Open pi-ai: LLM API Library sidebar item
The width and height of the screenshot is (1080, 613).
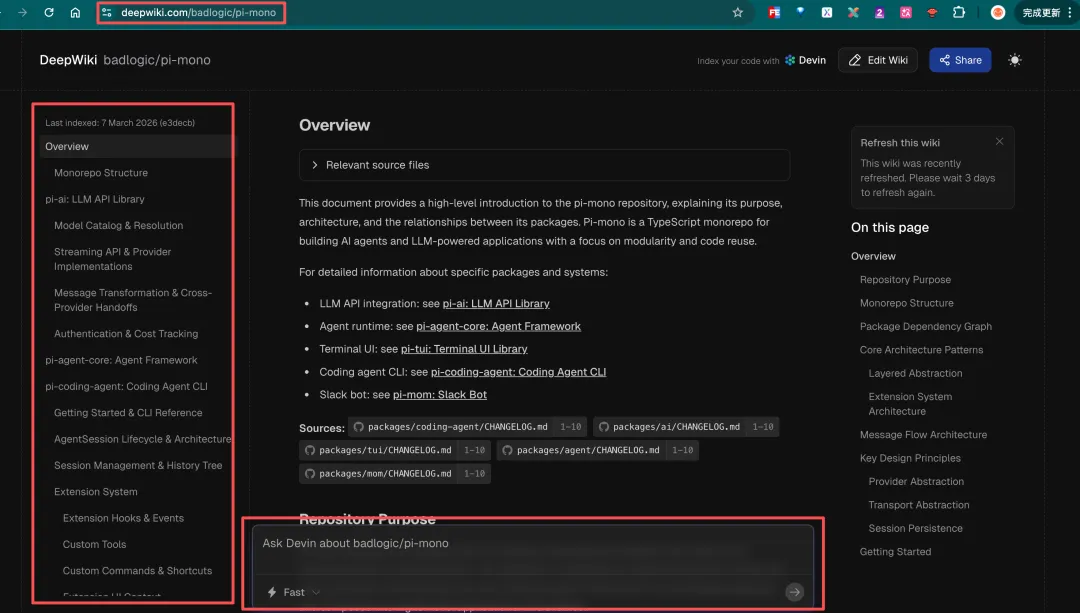tap(95, 198)
